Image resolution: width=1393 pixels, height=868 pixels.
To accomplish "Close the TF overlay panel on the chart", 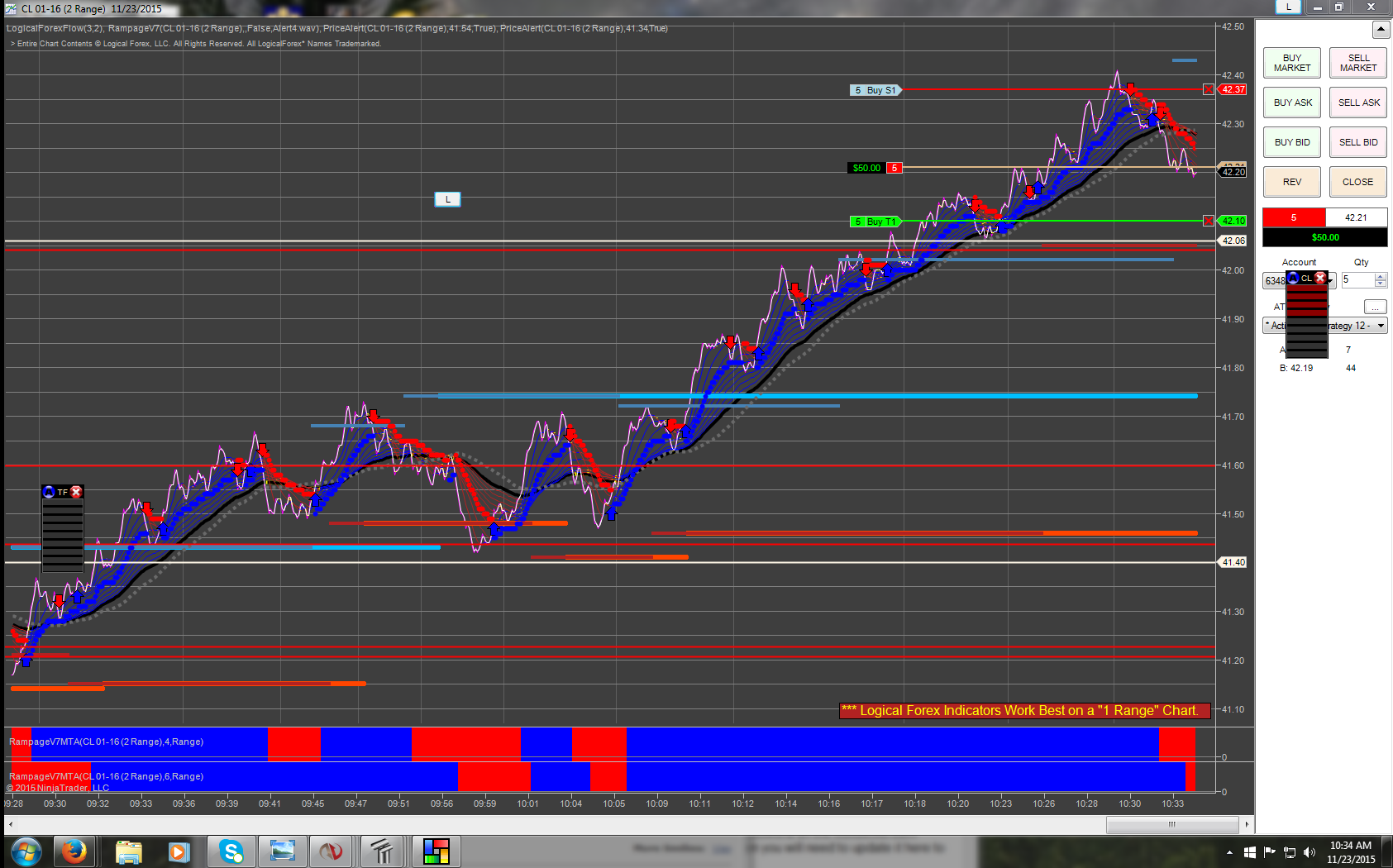I will (76, 492).
